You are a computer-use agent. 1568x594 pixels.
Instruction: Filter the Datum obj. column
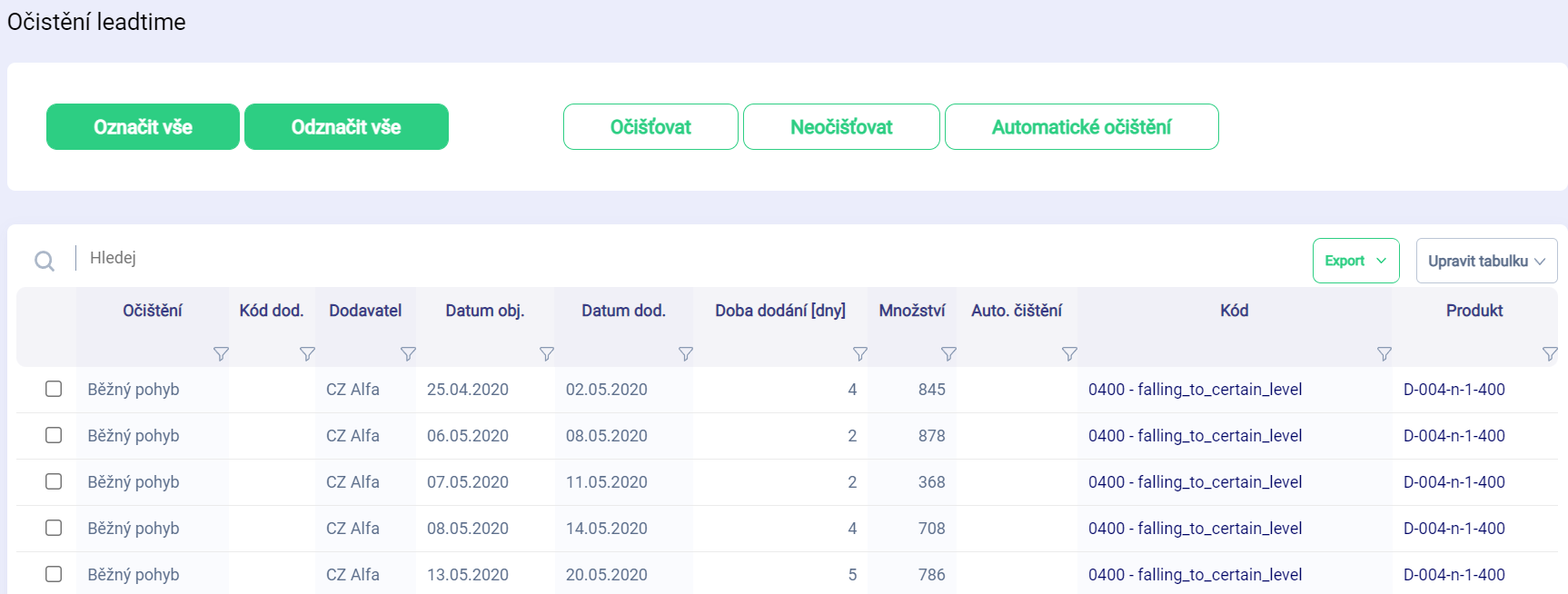[546, 354]
